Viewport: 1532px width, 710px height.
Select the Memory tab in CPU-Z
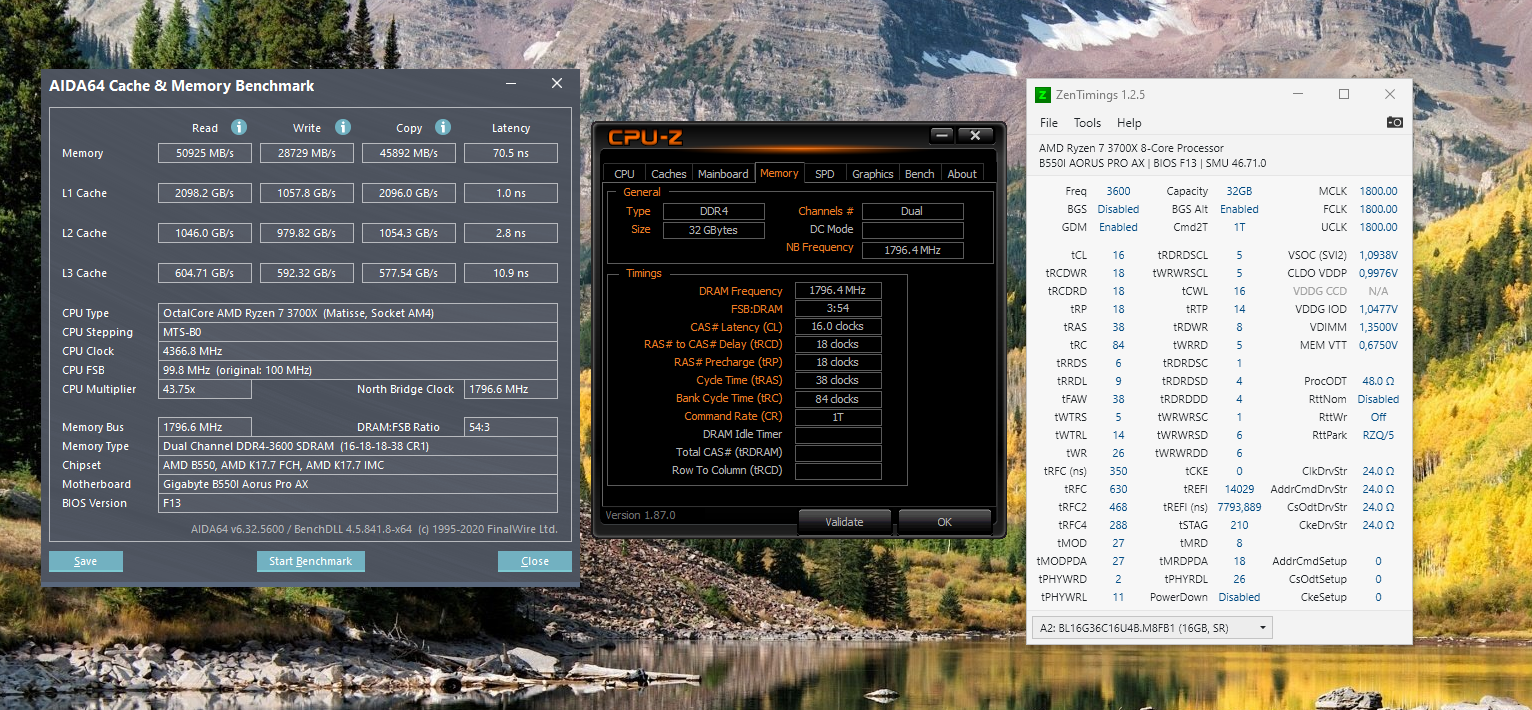coord(779,172)
